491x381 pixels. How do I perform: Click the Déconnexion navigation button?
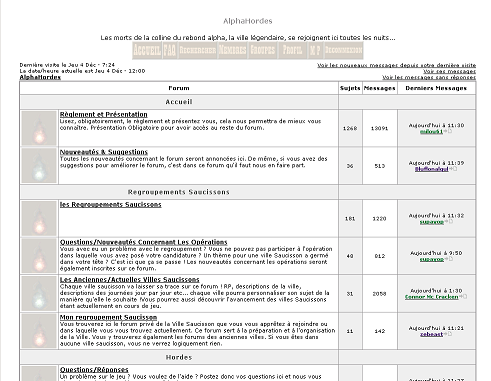343,50
